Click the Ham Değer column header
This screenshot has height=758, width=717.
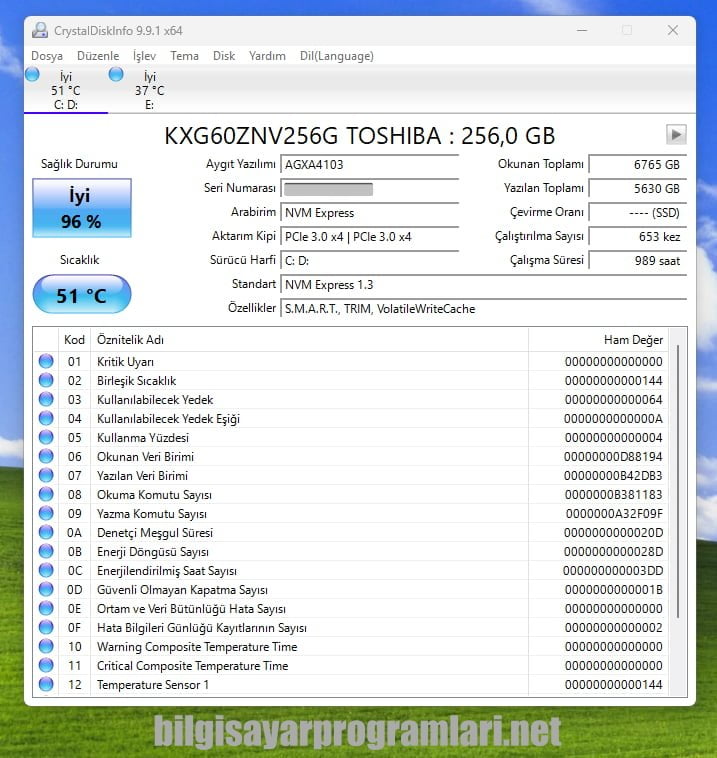(599, 340)
